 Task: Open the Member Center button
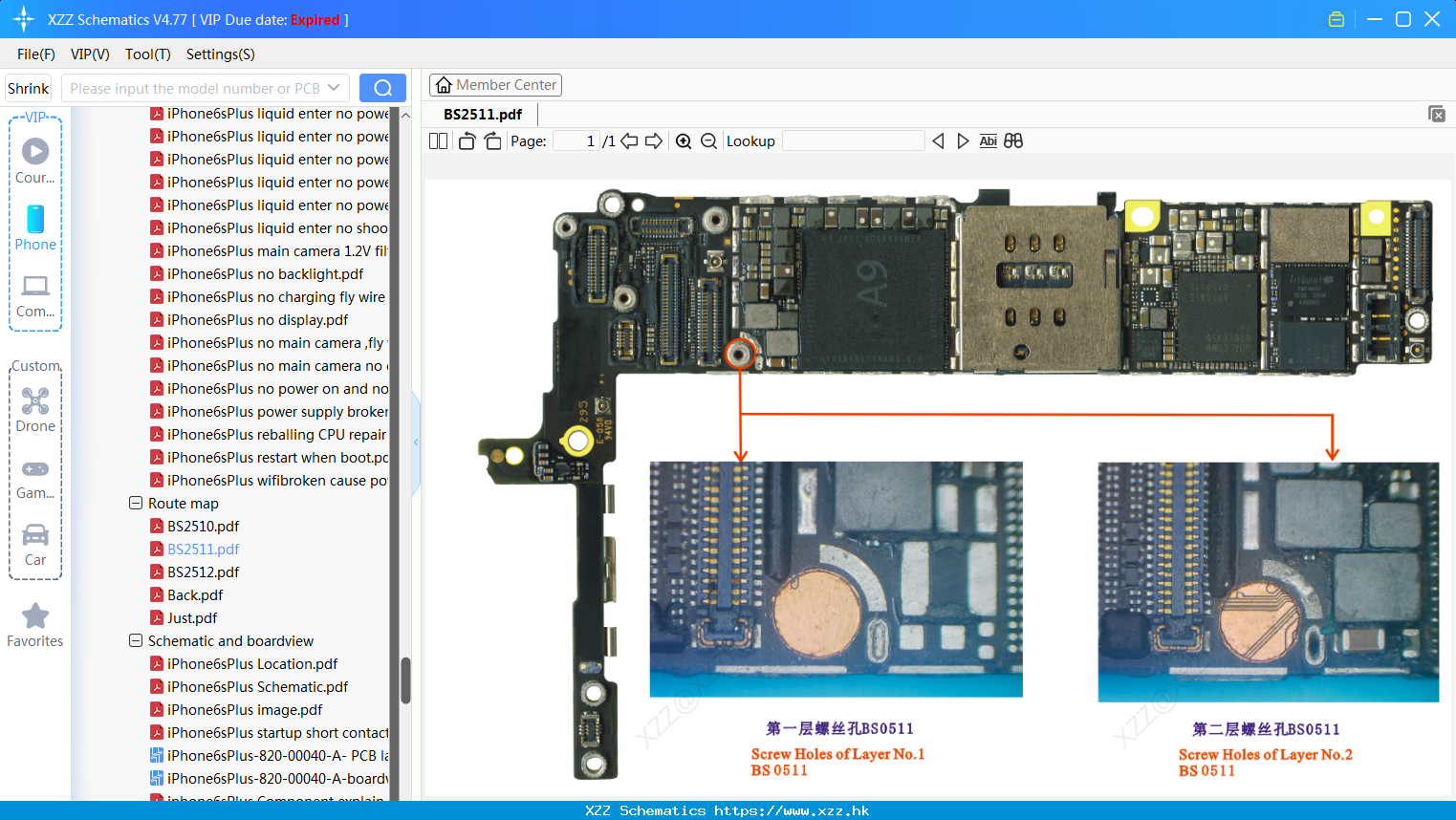click(495, 85)
